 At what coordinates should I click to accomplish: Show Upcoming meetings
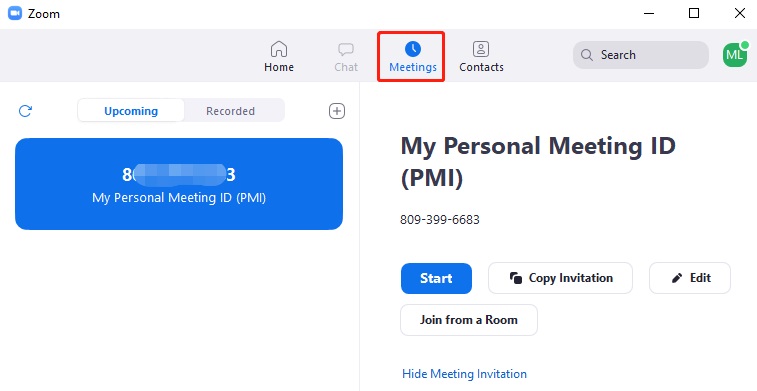pos(131,111)
